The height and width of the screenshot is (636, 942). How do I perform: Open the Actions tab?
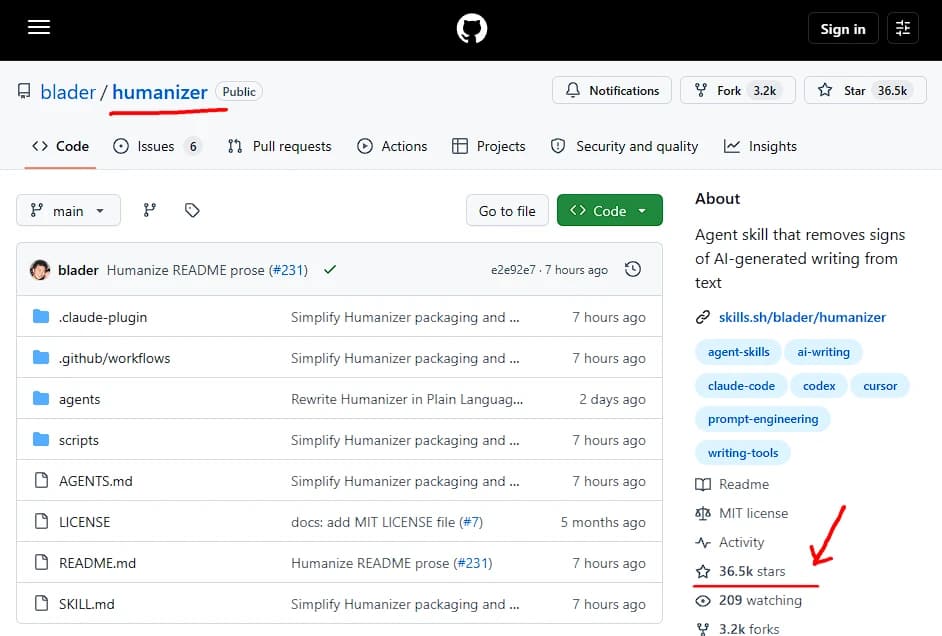392,147
